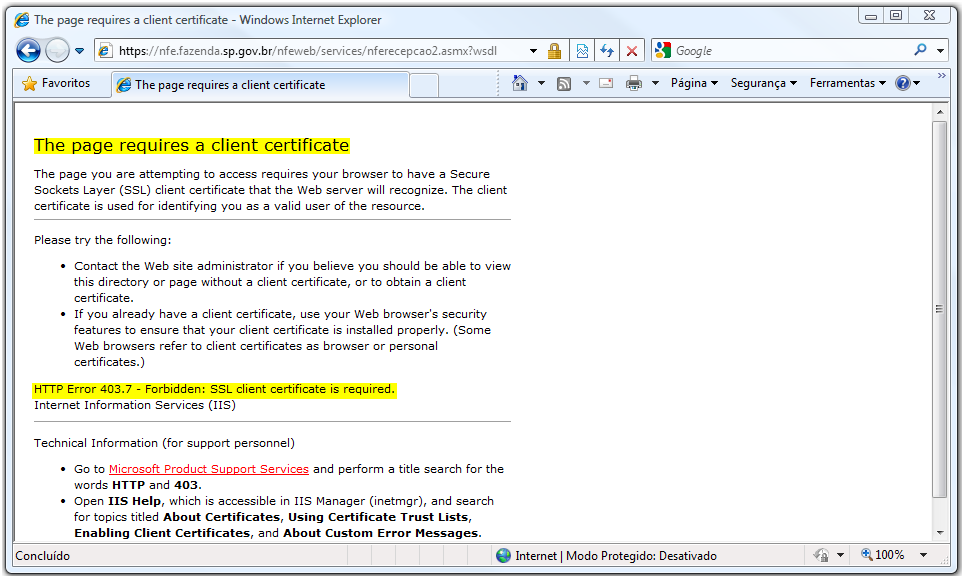Viewport: 964px width, 578px height.
Task: Click the Back navigation button
Action: (28, 50)
